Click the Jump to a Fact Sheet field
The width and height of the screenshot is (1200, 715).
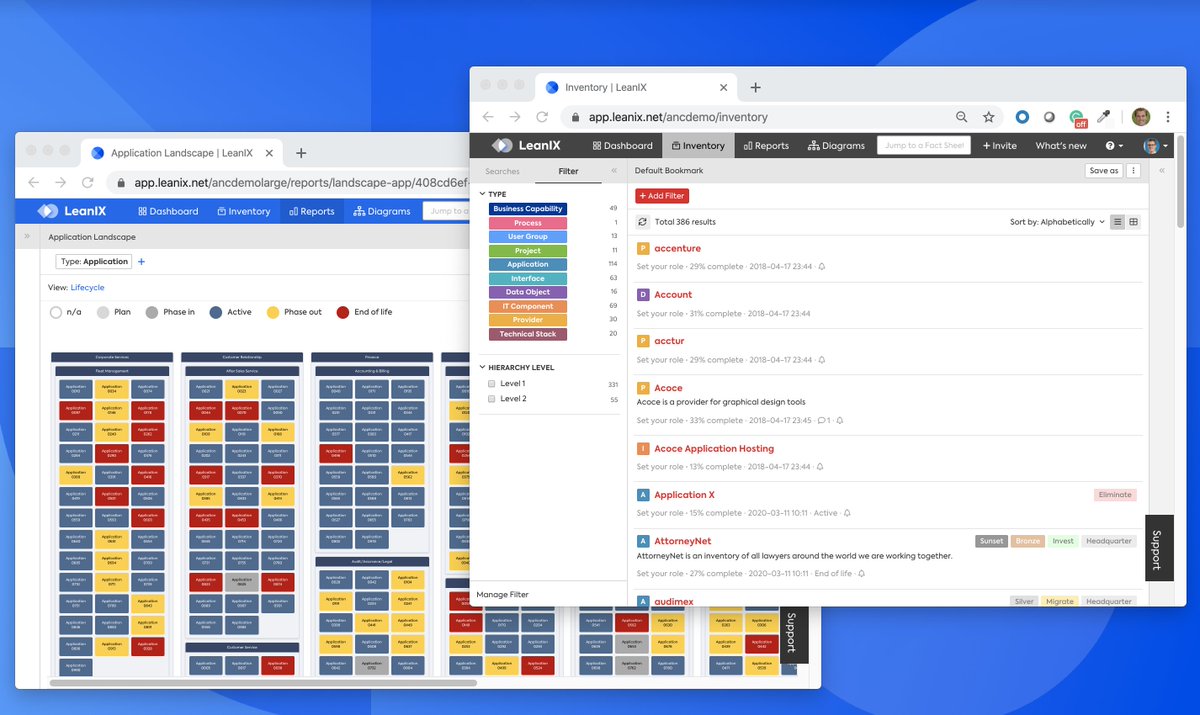[x=924, y=145]
